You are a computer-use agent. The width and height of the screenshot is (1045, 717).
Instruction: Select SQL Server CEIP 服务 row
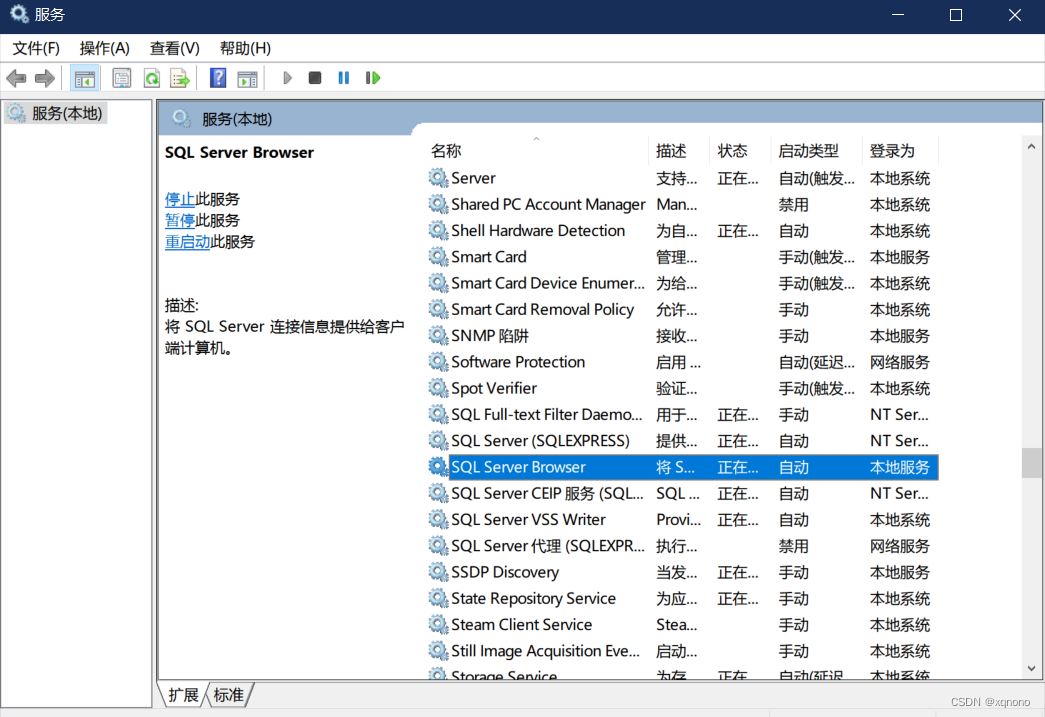tap(547, 493)
